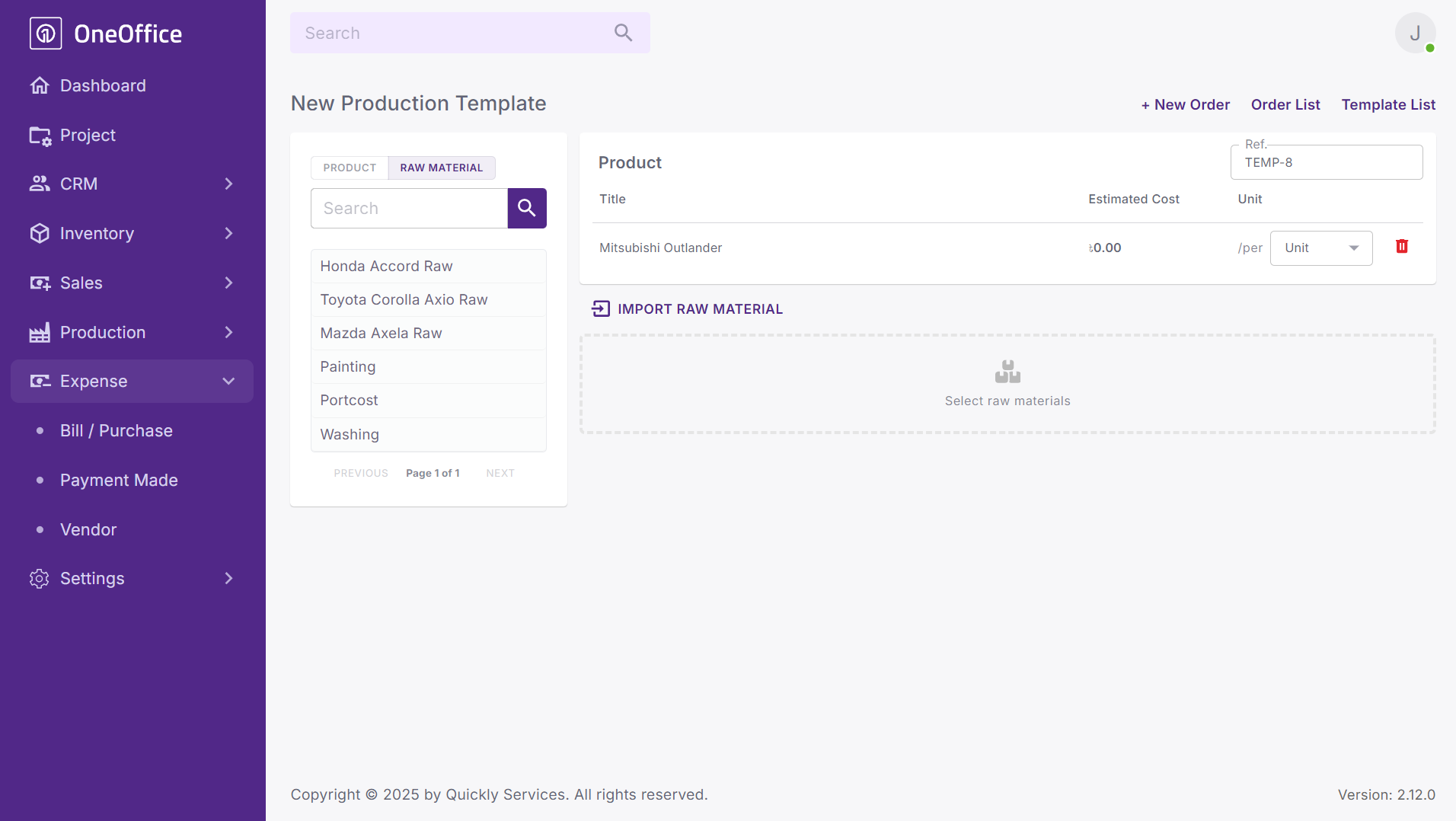This screenshot has width=1456, height=821.
Task: Expand the Inventory sidebar menu
Action: coord(228,233)
